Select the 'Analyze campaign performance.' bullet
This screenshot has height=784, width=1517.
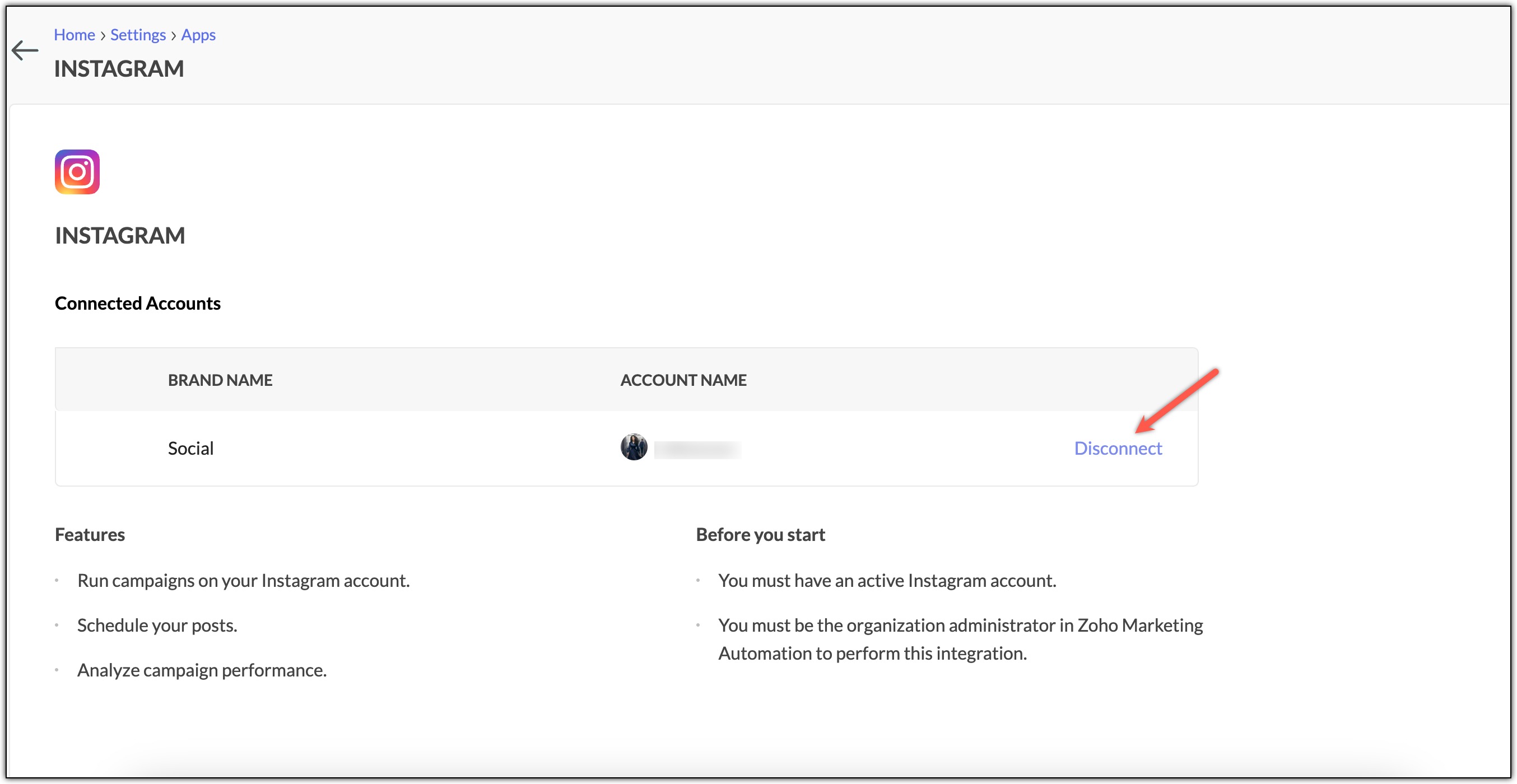pyautogui.click(x=202, y=670)
